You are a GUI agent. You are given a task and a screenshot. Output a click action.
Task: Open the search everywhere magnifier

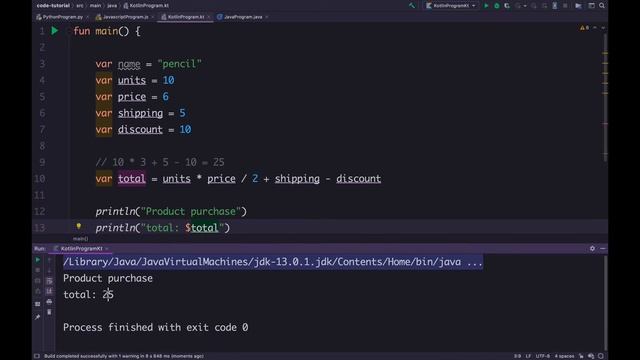coord(602,6)
